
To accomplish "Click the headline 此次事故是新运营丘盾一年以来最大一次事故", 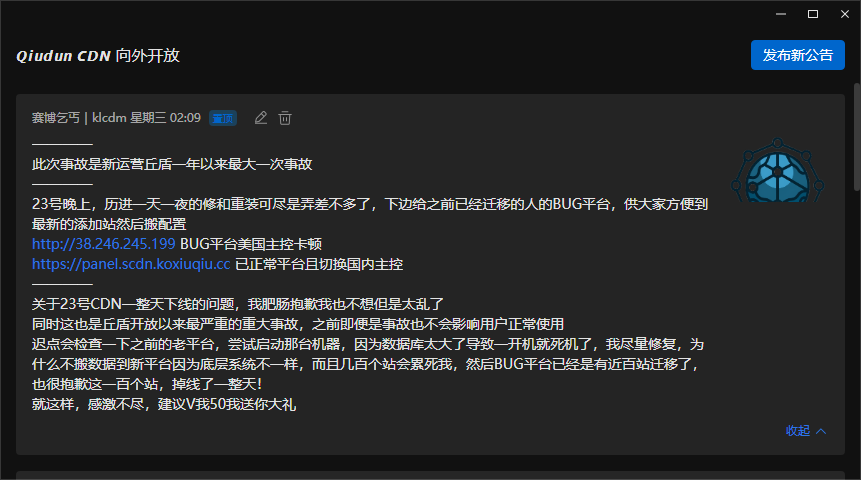I will click(x=178, y=163).
